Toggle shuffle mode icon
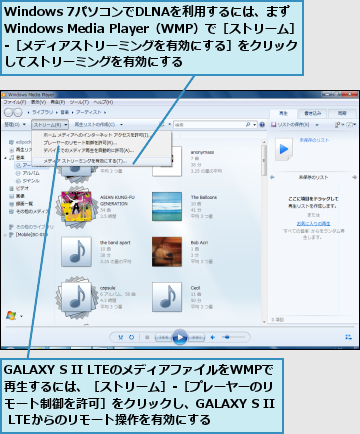Screen dimensions: 360x434 [121, 337]
